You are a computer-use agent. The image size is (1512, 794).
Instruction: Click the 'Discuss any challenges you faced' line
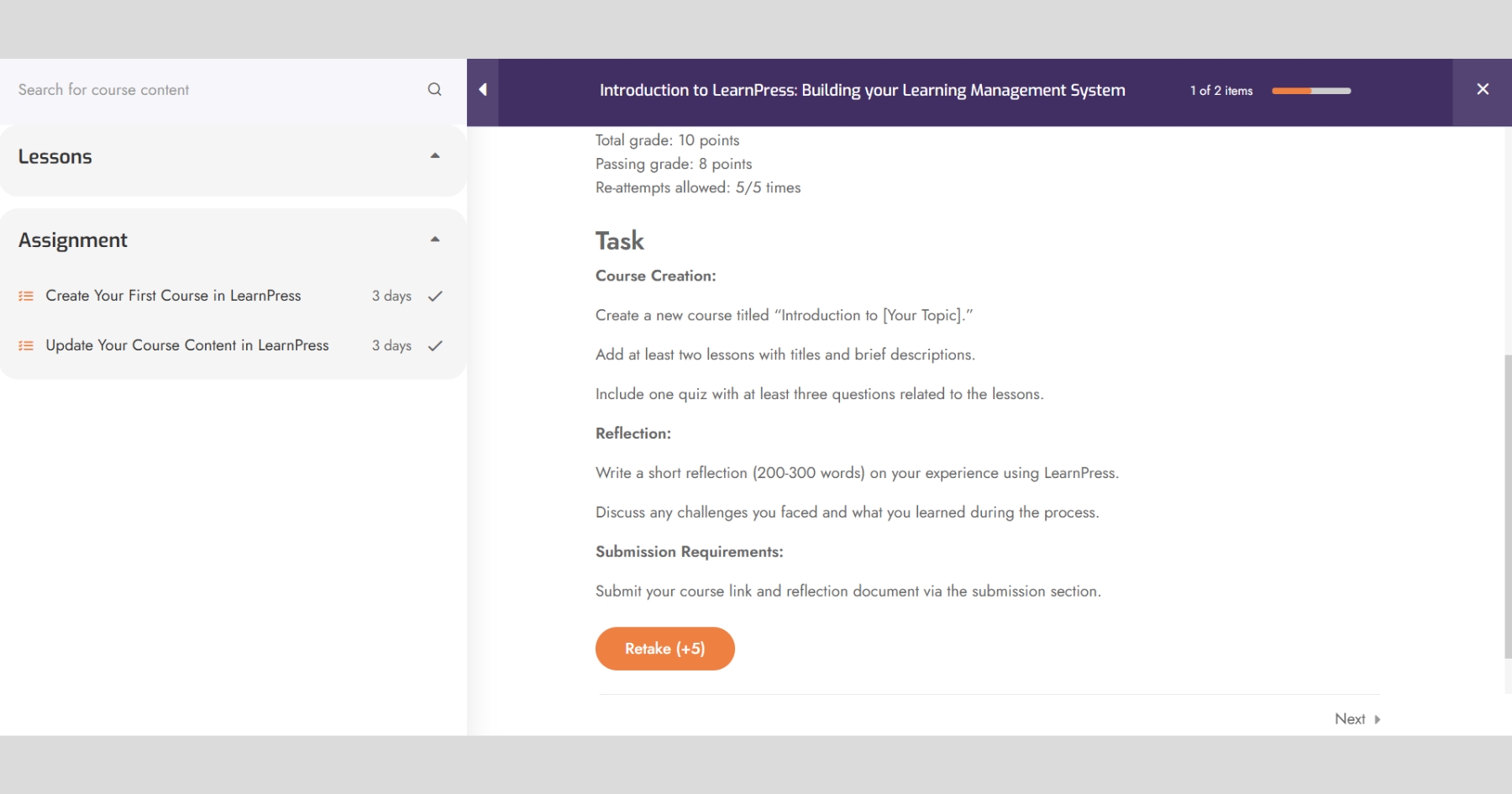pos(848,513)
